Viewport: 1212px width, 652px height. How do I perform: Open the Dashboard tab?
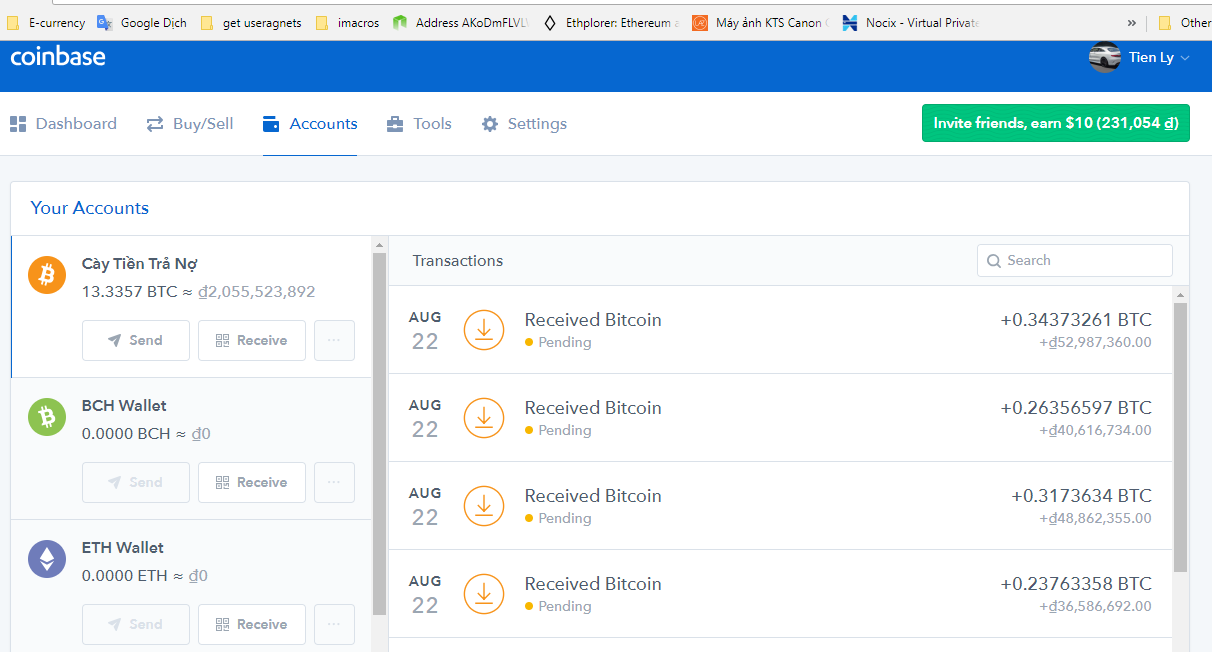pyautogui.click(x=64, y=124)
